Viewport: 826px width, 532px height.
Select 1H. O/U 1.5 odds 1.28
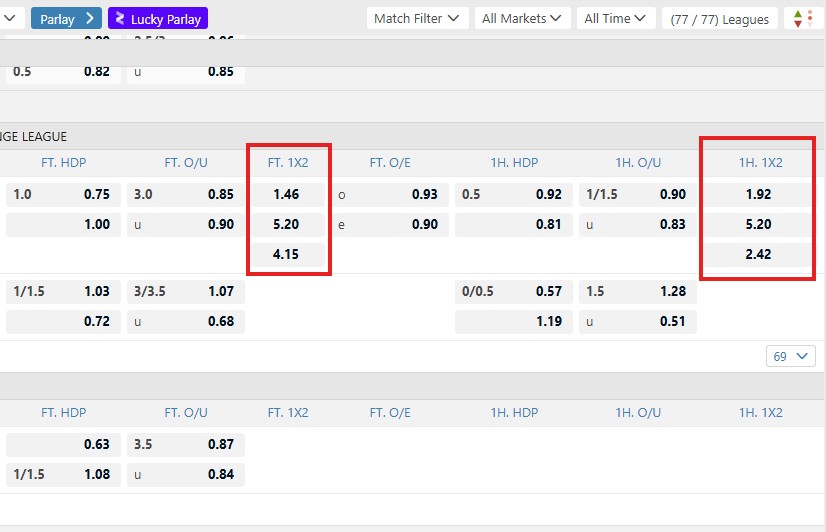tap(637, 291)
